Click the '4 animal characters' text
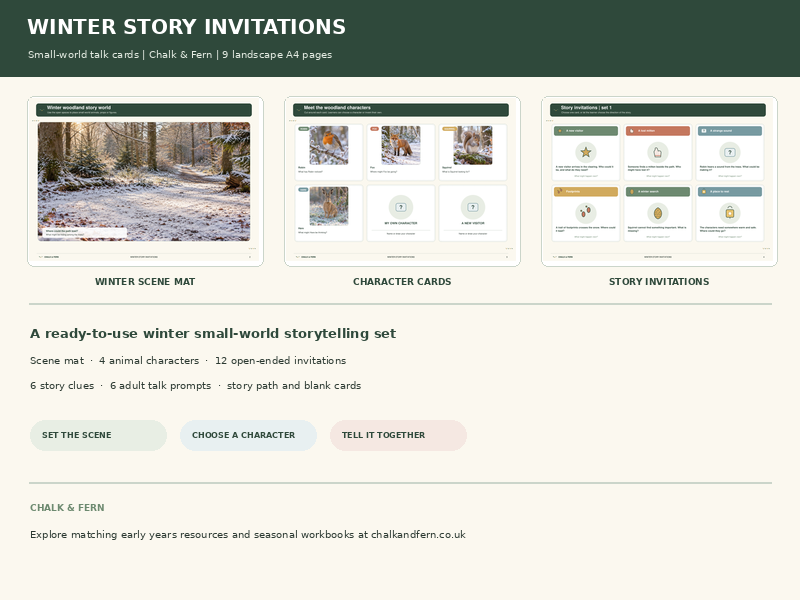 [149, 361]
